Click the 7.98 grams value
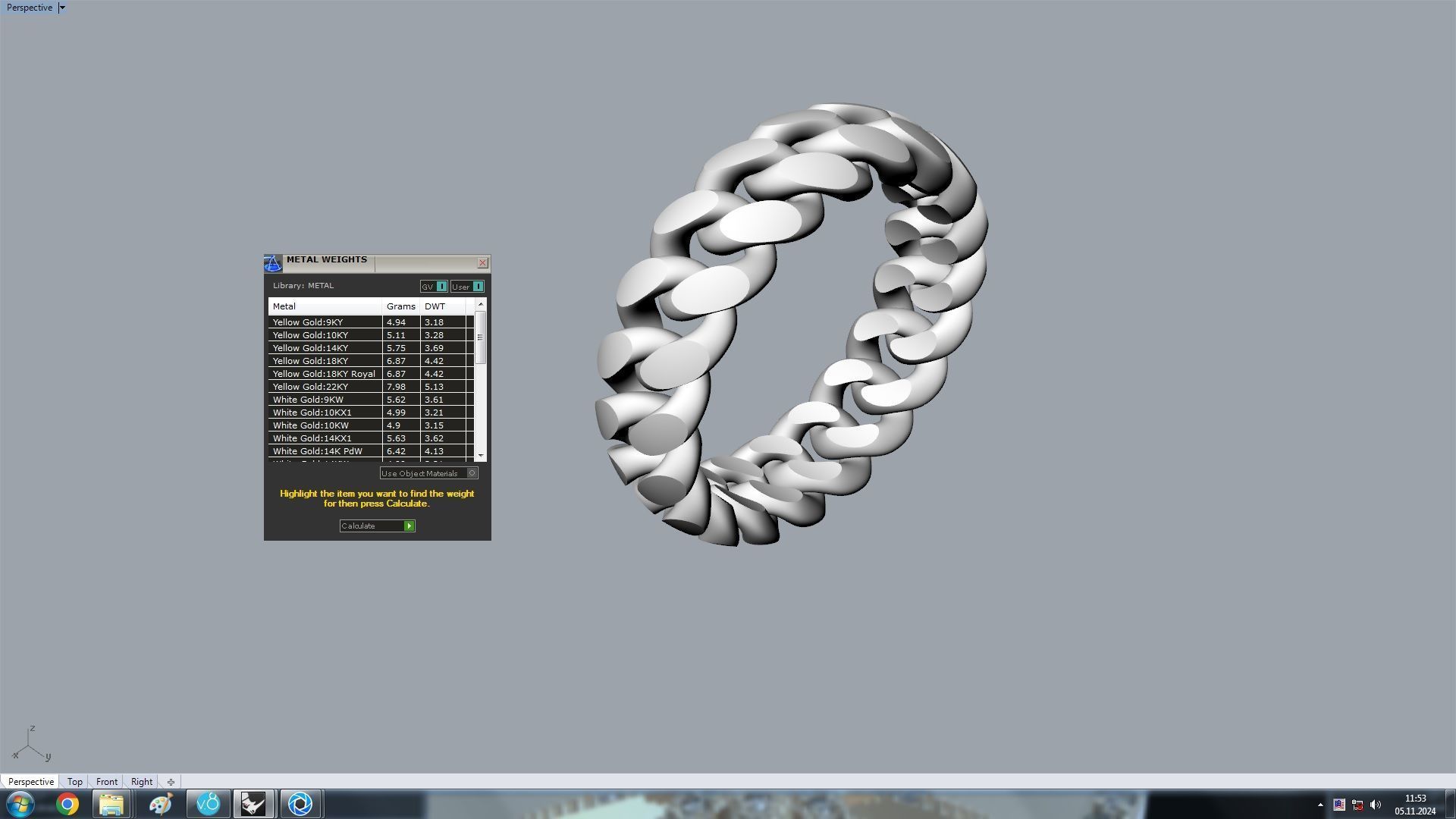Viewport: 1456px width, 819px height. [396, 387]
